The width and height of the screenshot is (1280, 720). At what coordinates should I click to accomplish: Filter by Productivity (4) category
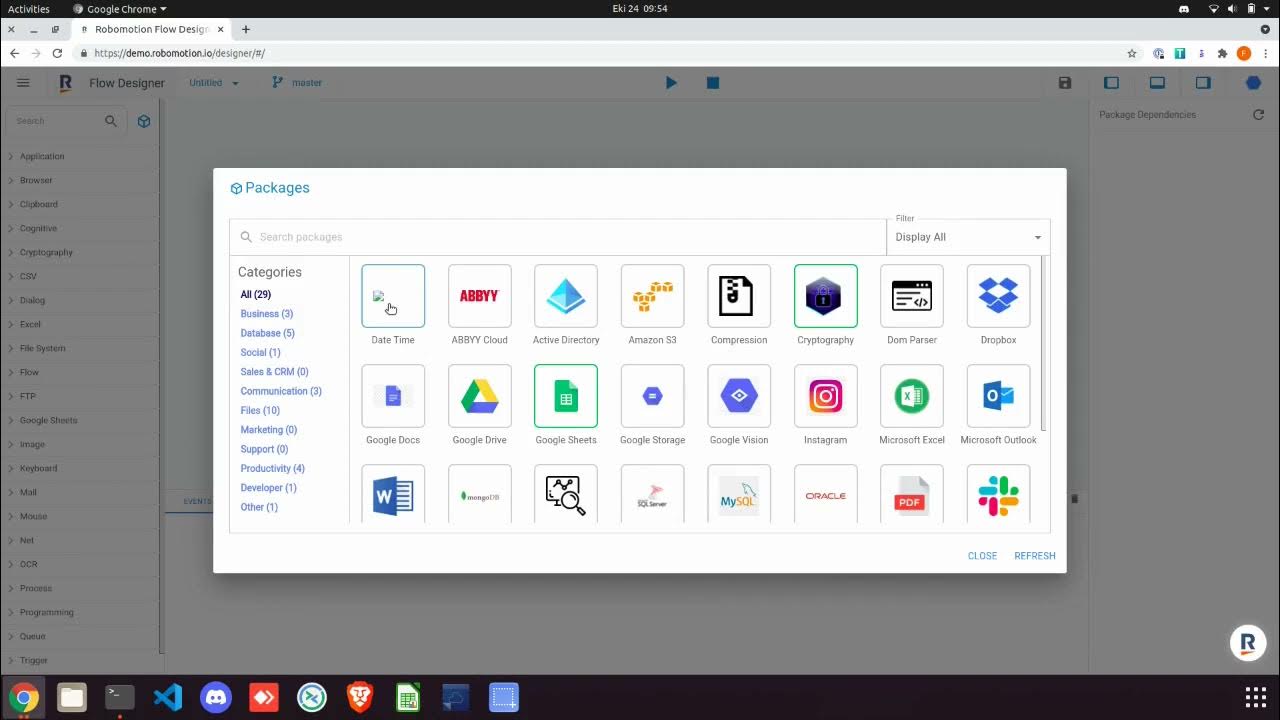[x=272, y=469]
